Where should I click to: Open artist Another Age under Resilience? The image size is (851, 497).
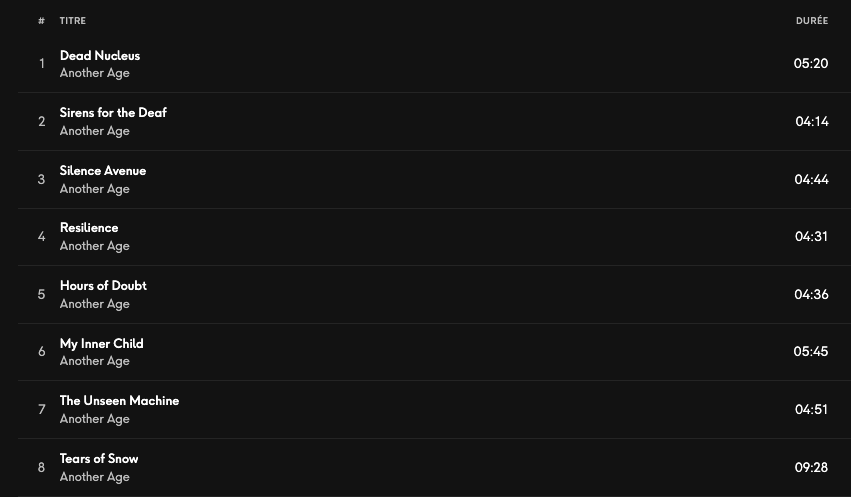point(95,246)
